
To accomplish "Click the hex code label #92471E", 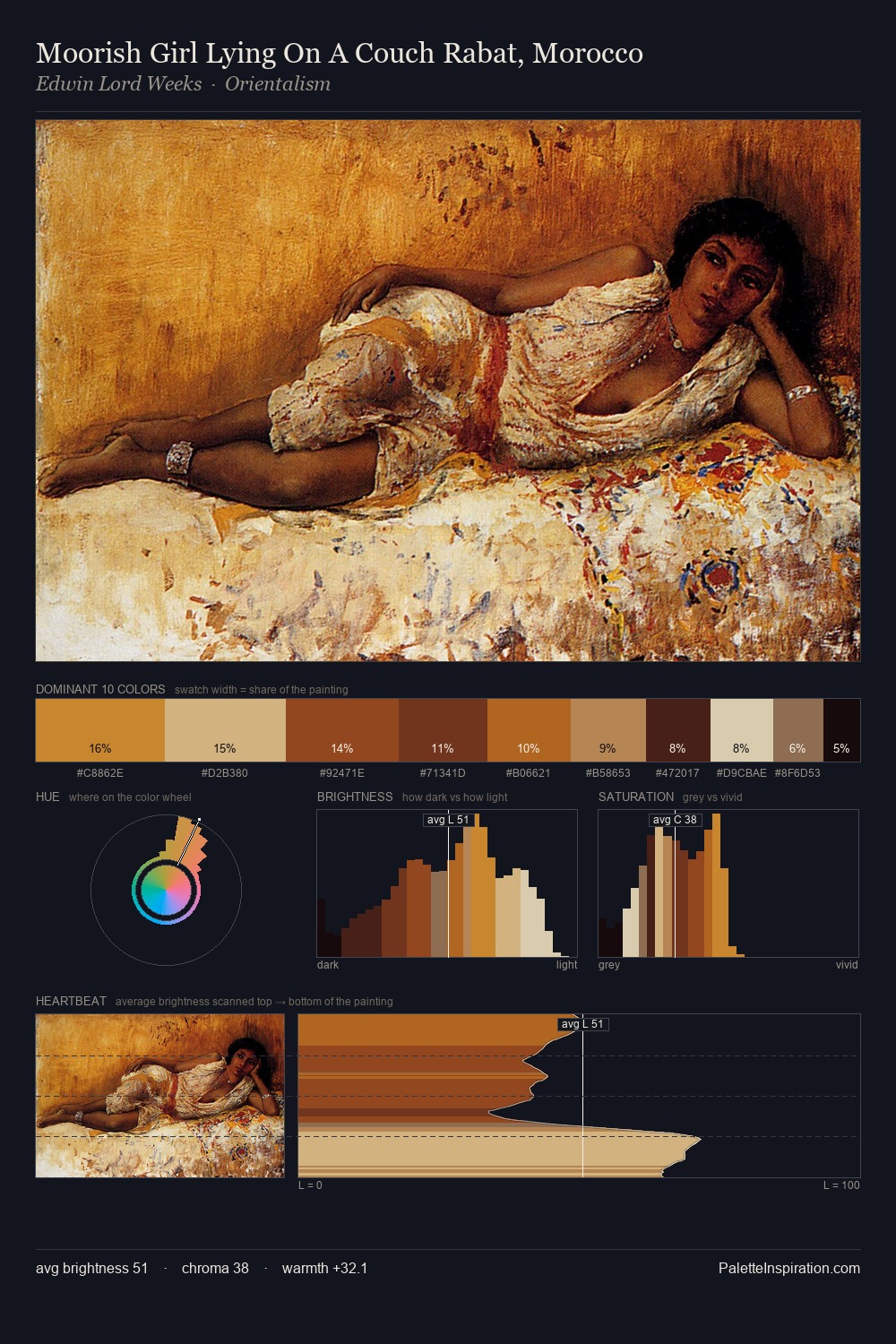I will pyautogui.click(x=342, y=772).
